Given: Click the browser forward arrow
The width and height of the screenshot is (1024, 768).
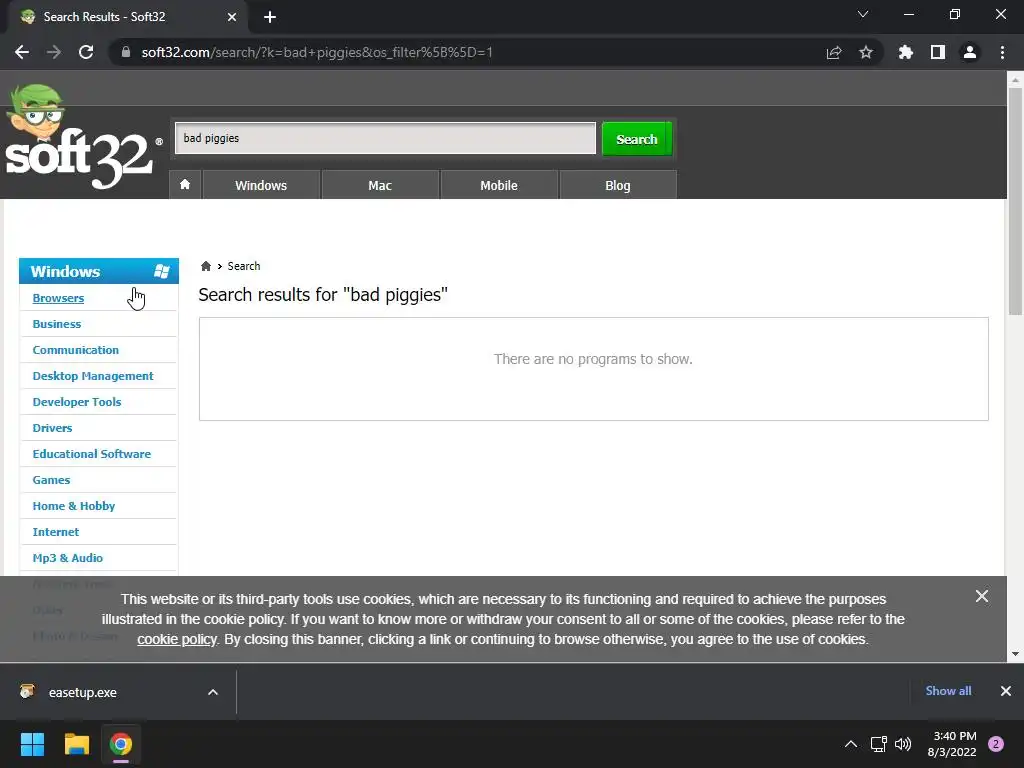Looking at the screenshot, I should coord(54,52).
